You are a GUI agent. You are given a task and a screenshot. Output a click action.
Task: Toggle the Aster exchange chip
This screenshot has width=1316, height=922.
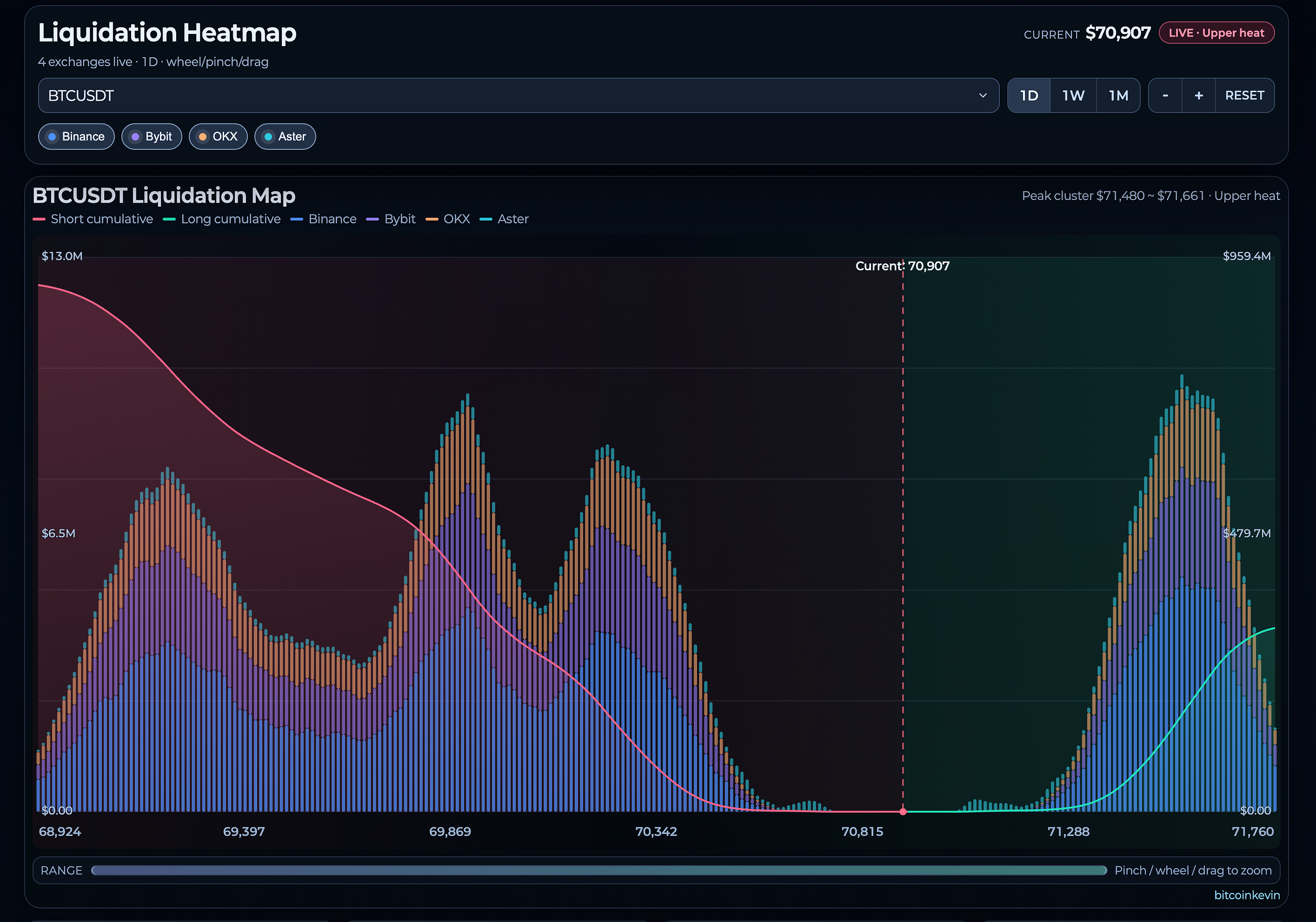point(285,137)
